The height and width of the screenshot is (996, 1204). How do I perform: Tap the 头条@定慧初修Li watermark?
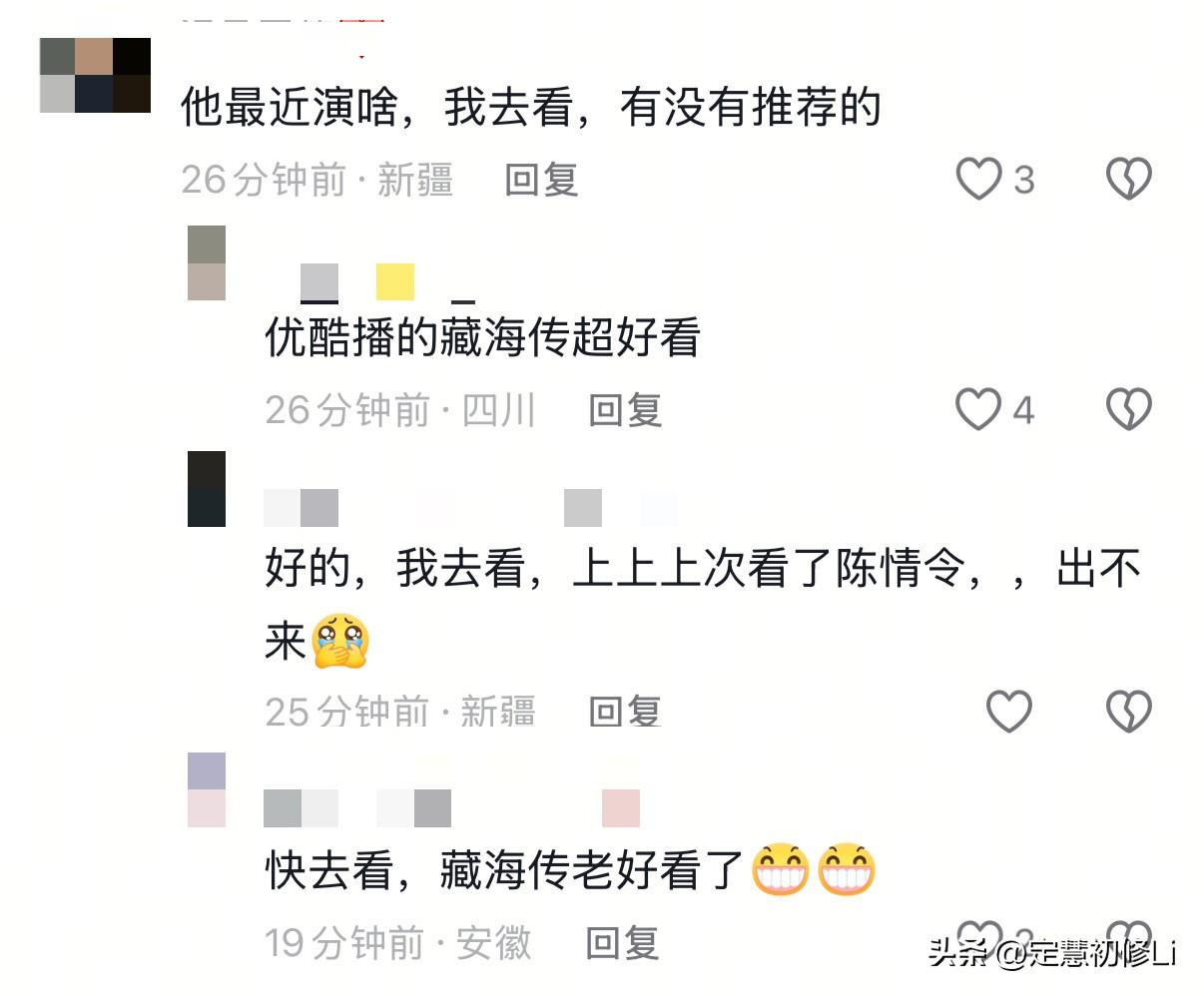1052,954
